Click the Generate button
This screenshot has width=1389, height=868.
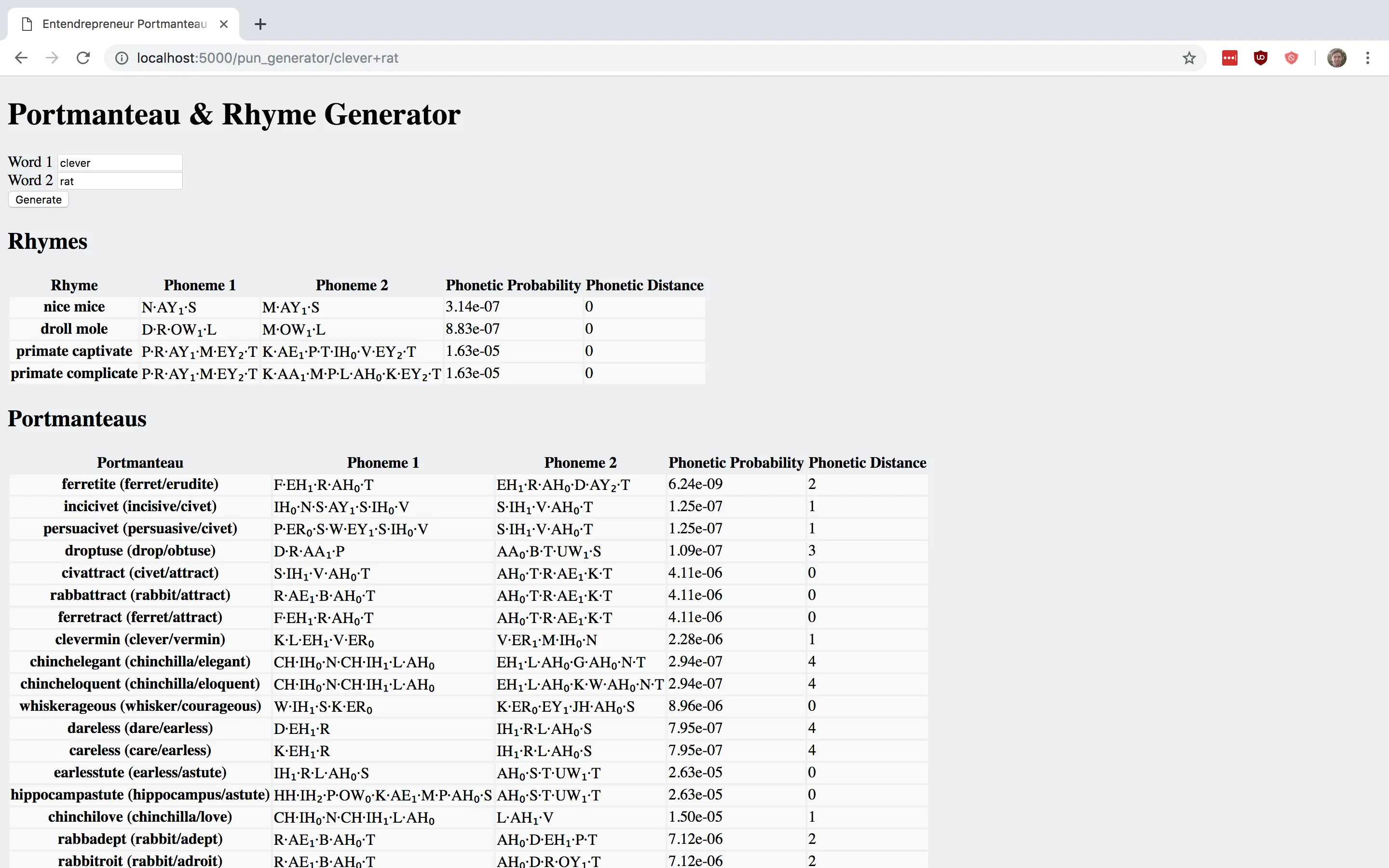click(39, 200)
